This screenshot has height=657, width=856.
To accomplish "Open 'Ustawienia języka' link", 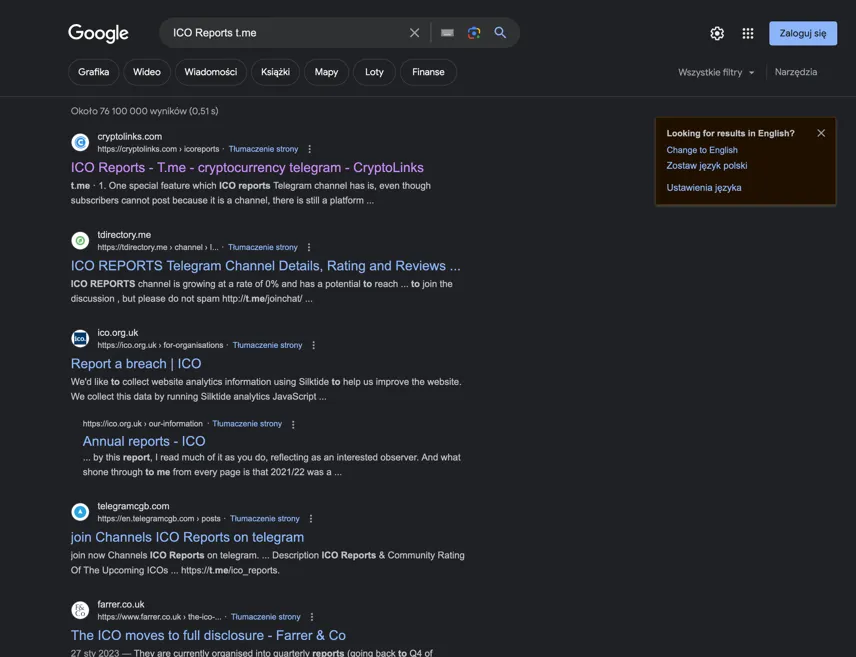I will [704, 188].
